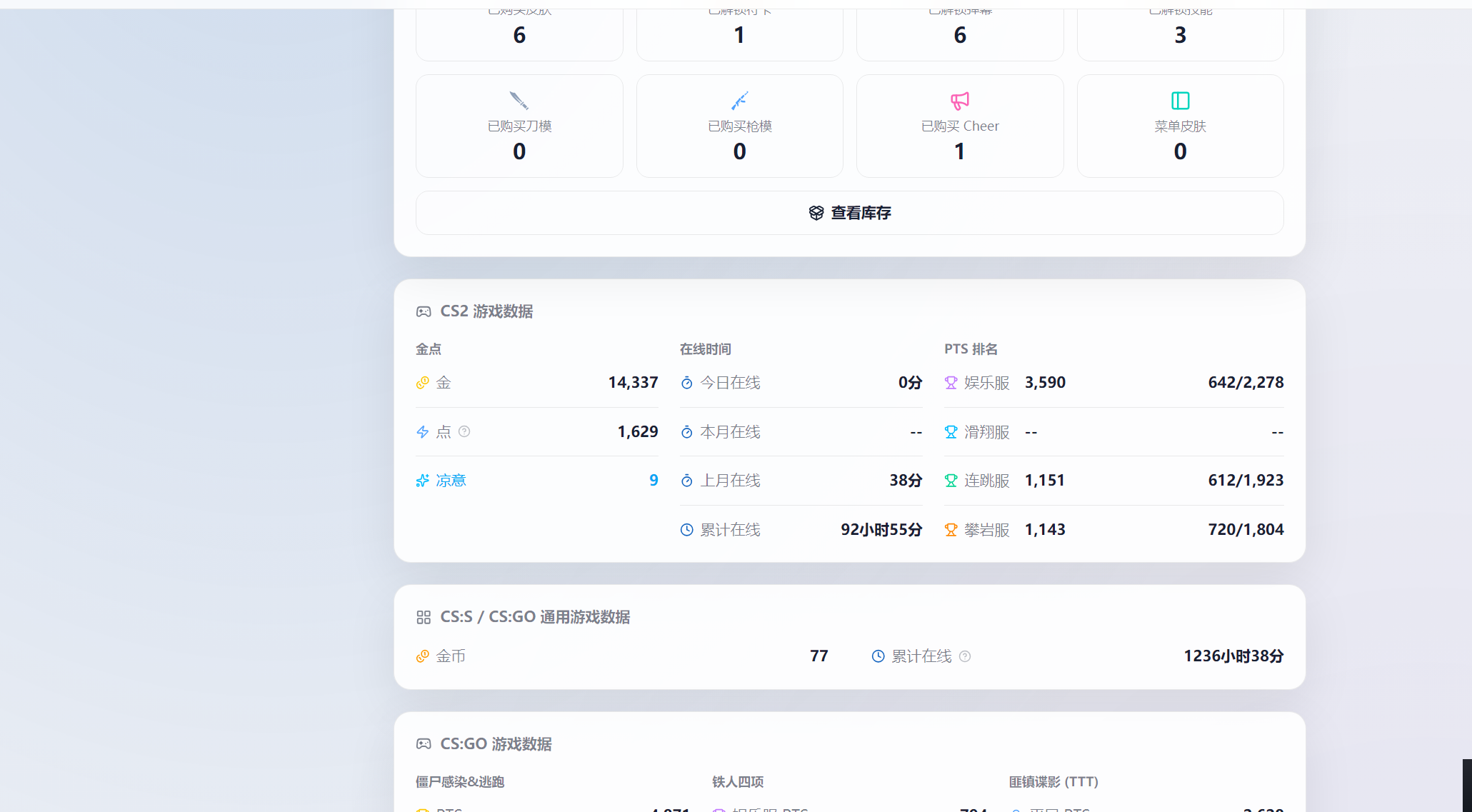Click the CS:S / CS:GO 通用游戏数据 heading
Image resolution: width=1472 pixels, height=812 pixels.
535,617
